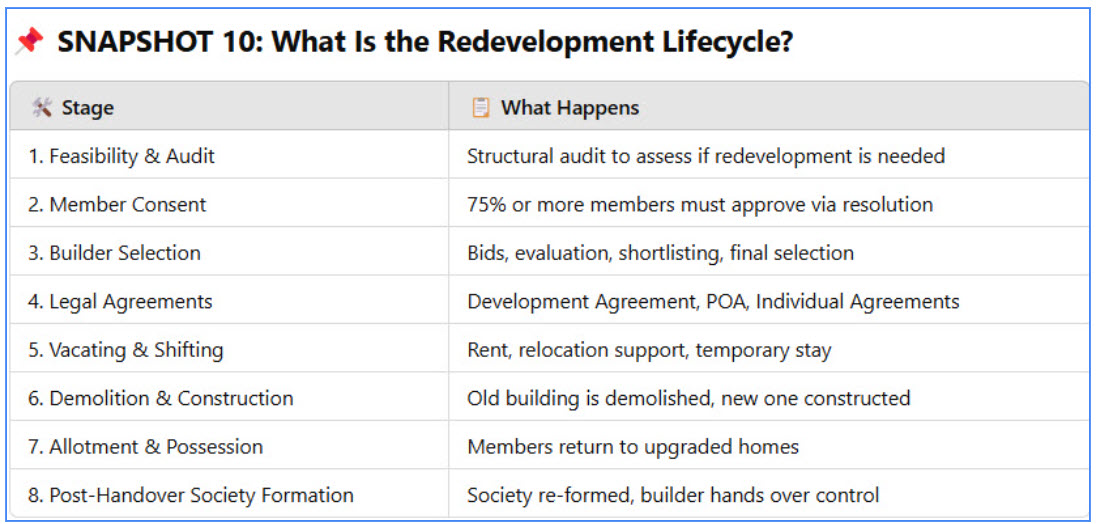This screenshot has height=524, width=1098.
Task: Select the Vacating & Shifting cell
Action: 229,349
